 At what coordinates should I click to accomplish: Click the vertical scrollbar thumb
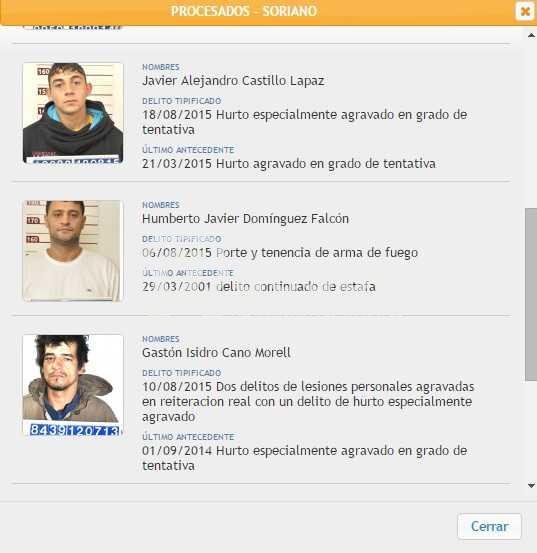point(531,294)
